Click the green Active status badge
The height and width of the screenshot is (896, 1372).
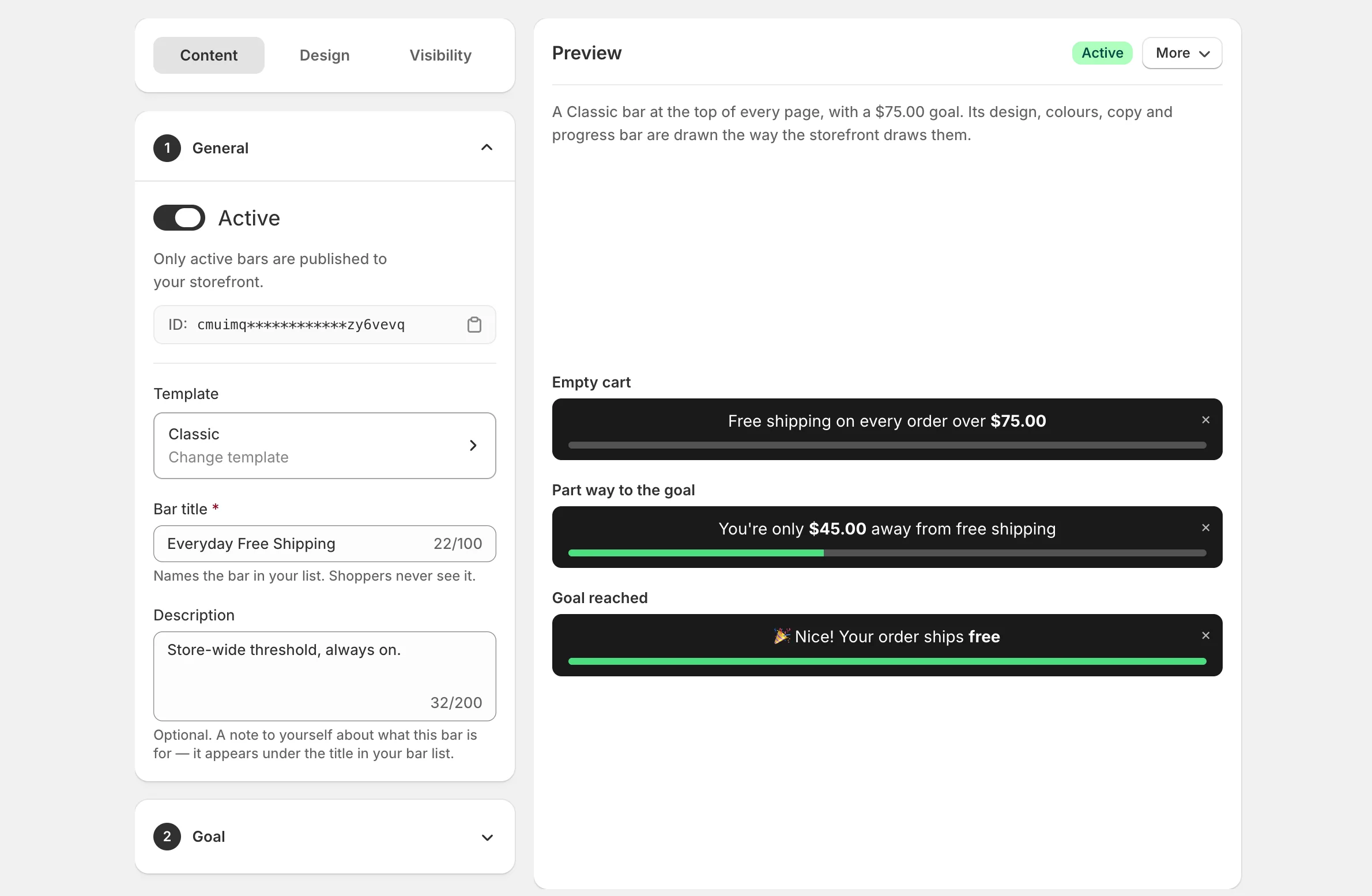pyautogui.click(x=1102, y=53)
